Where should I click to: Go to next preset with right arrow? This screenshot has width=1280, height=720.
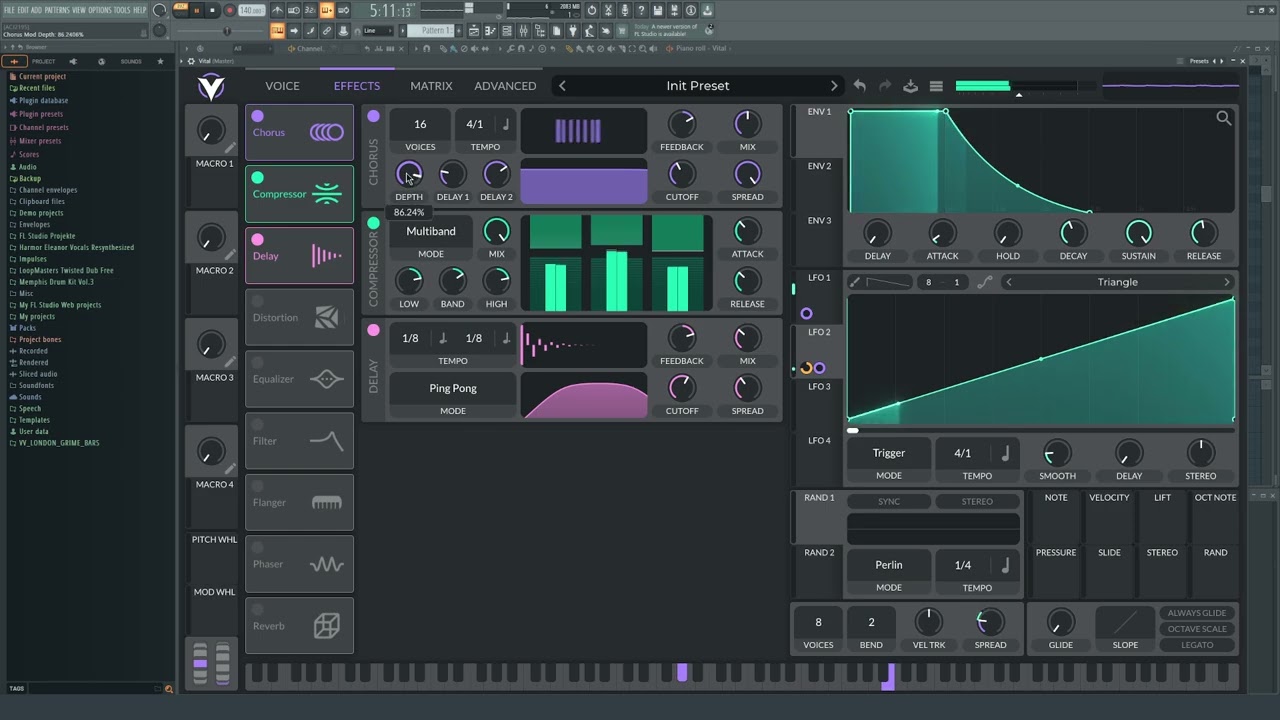(834, 86)
